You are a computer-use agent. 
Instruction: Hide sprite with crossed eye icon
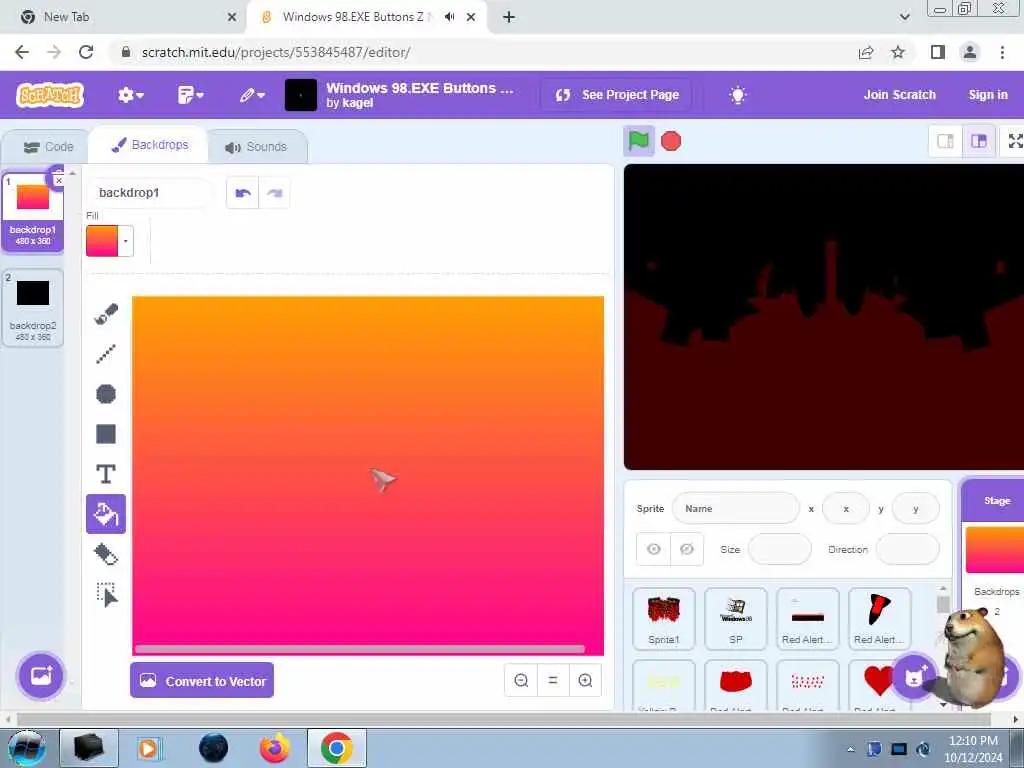point(687,549)
